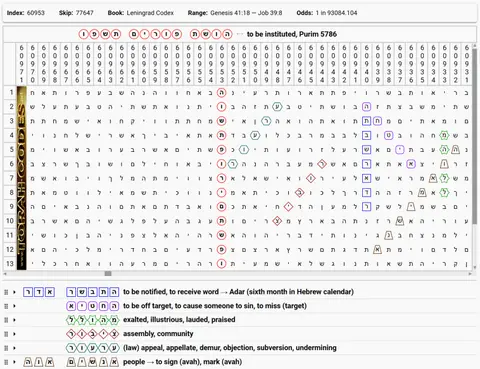The height and width of the screenshot is (369, 480).
Task: Select column header 60953
Action: pyautogui.click(x=222, y=64)
